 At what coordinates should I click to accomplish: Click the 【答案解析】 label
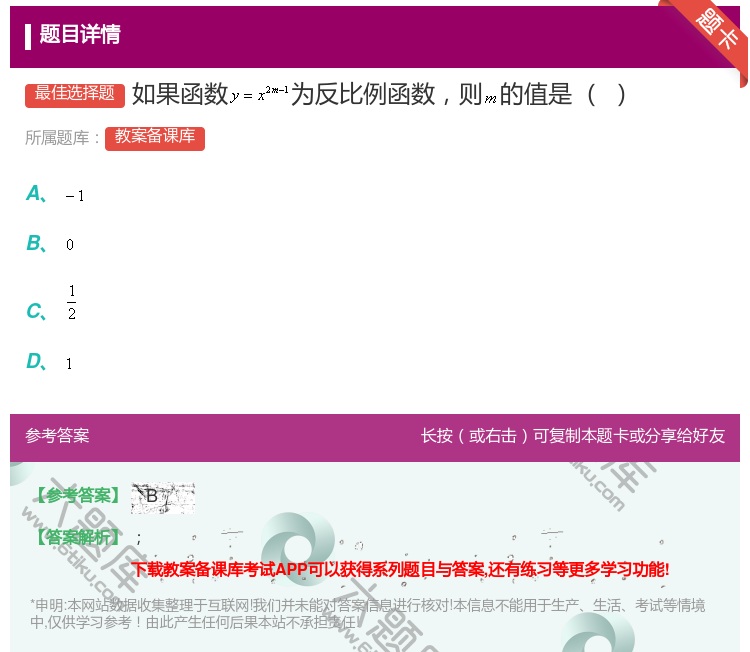click(x=78, y=538)
